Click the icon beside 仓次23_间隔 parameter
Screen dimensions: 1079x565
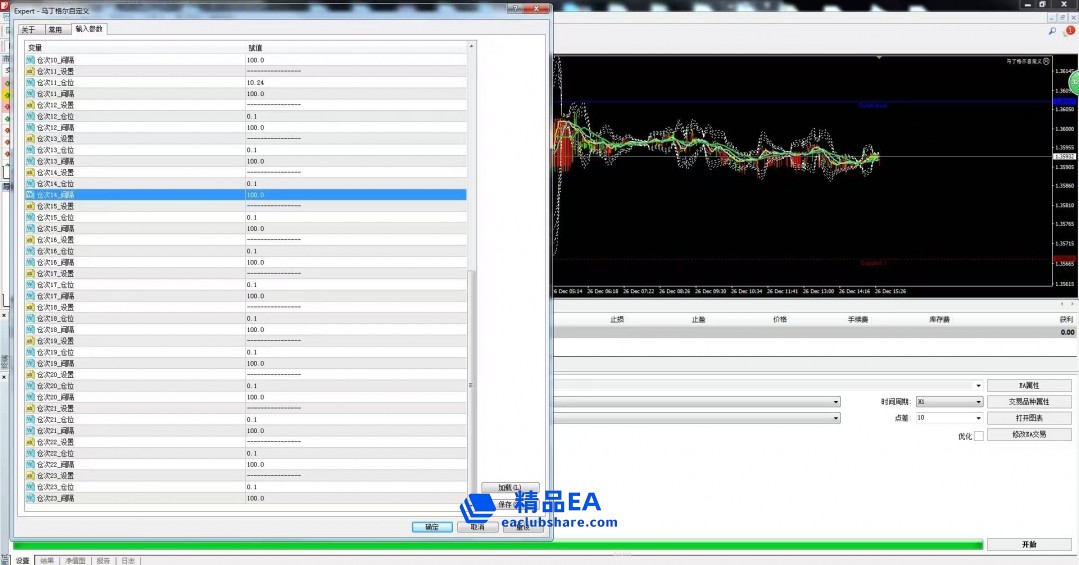pos(30,498)
